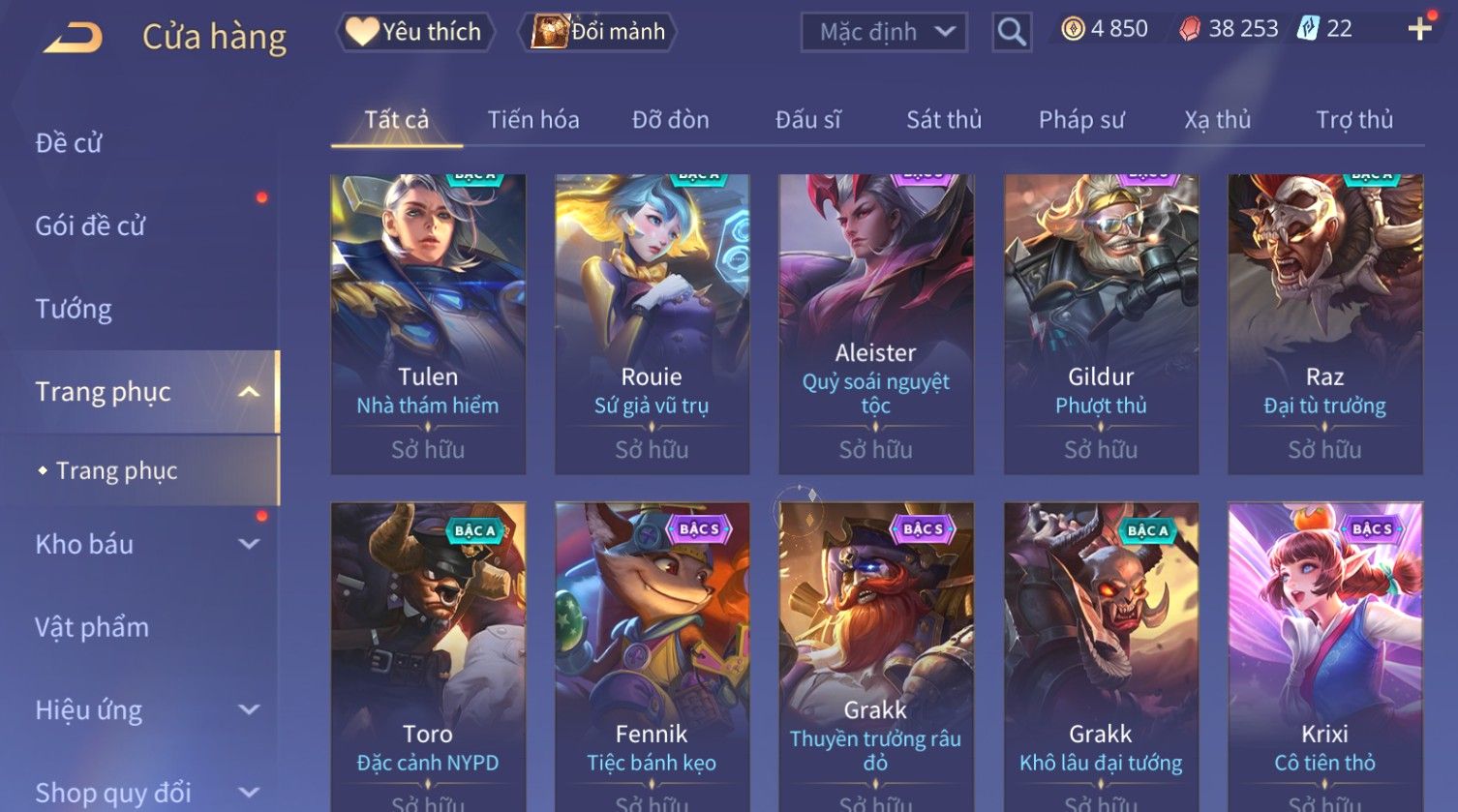Tap the plus icon to add currency
This screenshot has width=1458, height=812.
click(1420, 28)
